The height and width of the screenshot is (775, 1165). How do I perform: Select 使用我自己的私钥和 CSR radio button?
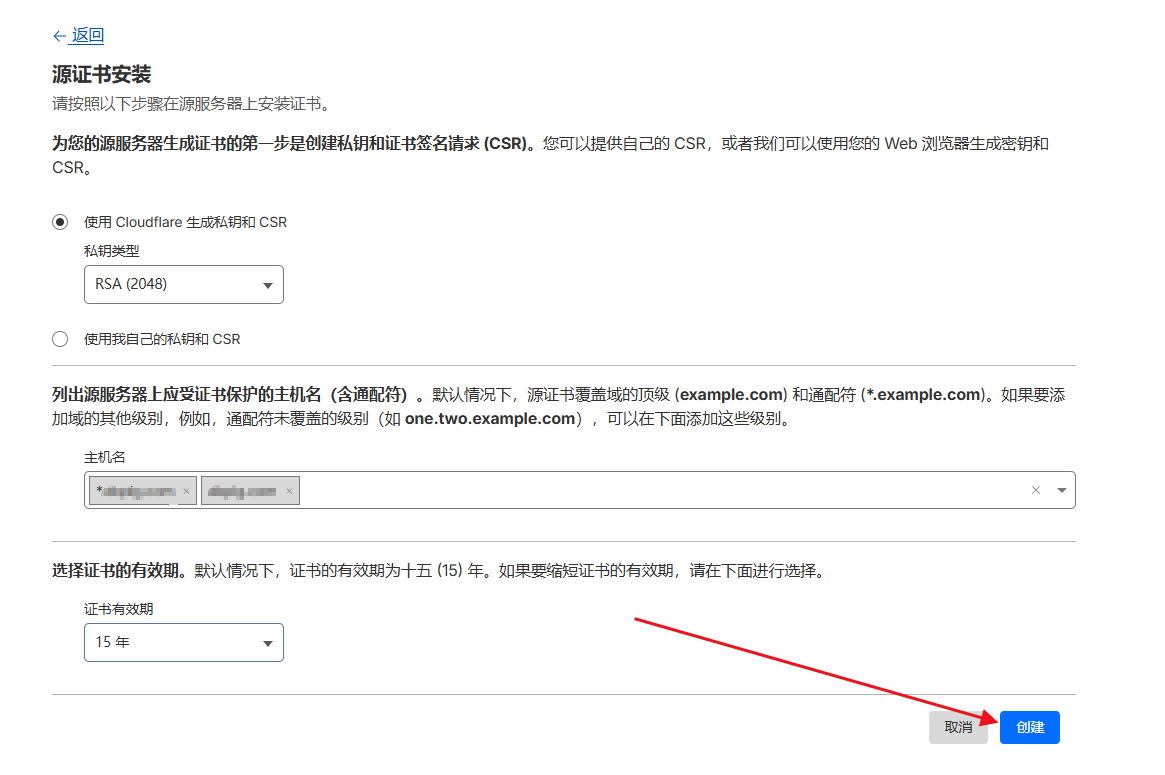point(60,339)
